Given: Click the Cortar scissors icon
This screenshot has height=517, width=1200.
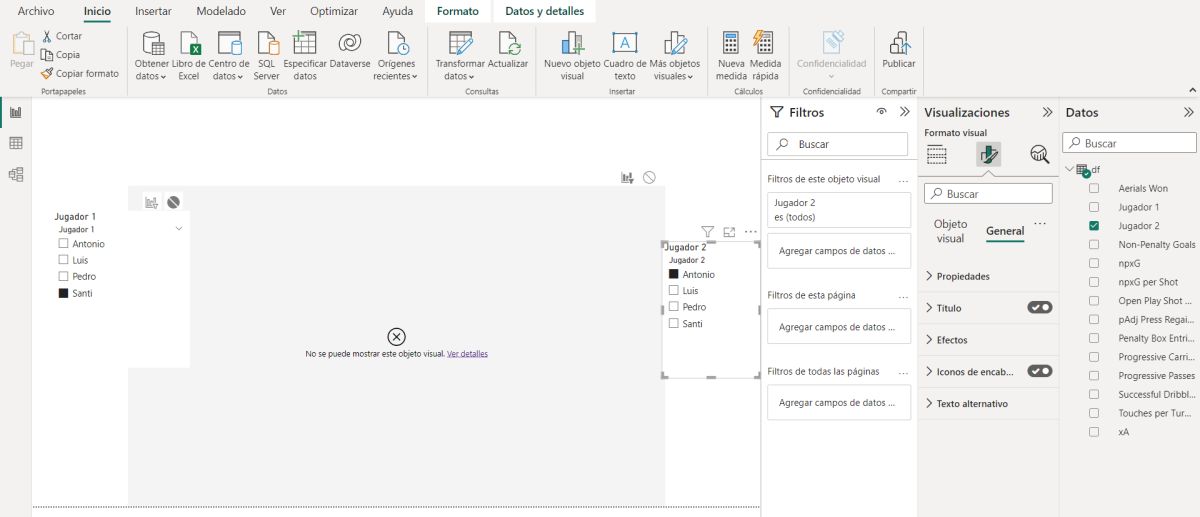Looking at the screenshot, I should (47, 36).
